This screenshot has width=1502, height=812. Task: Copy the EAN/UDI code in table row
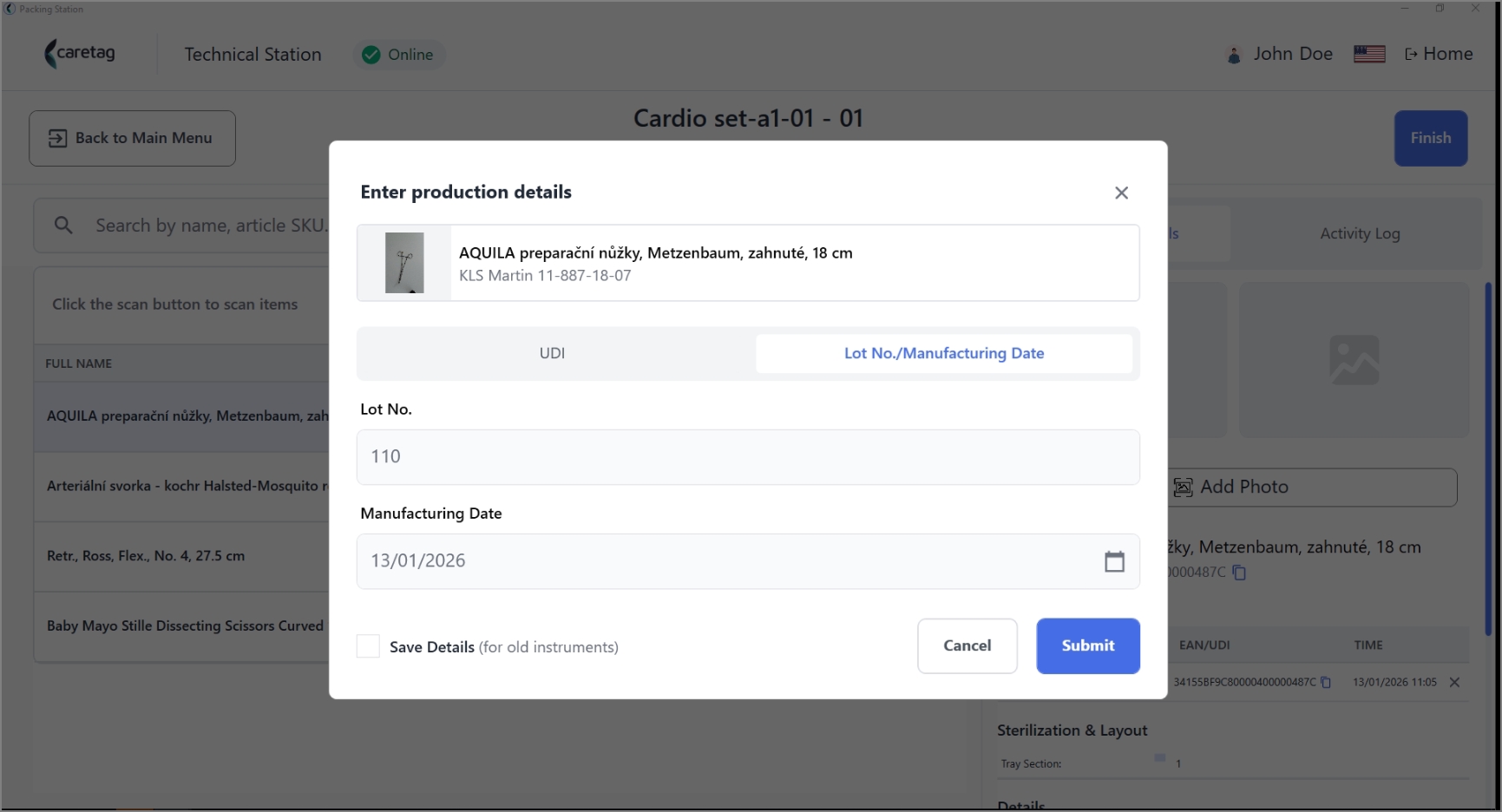click(x=1326, y=683)
